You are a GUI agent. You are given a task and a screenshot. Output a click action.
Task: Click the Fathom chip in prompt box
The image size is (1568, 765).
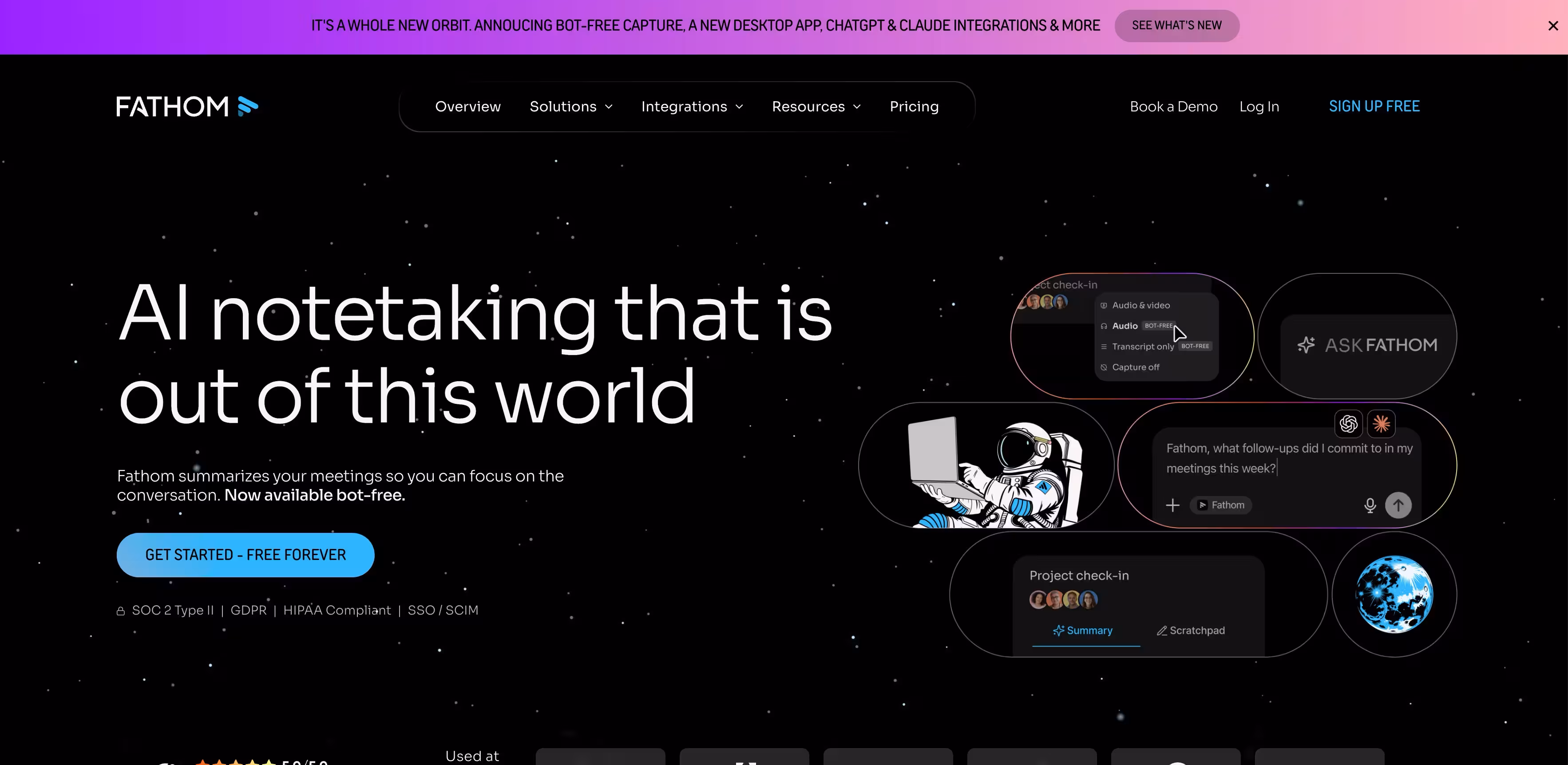click(x=1221, y=505)
